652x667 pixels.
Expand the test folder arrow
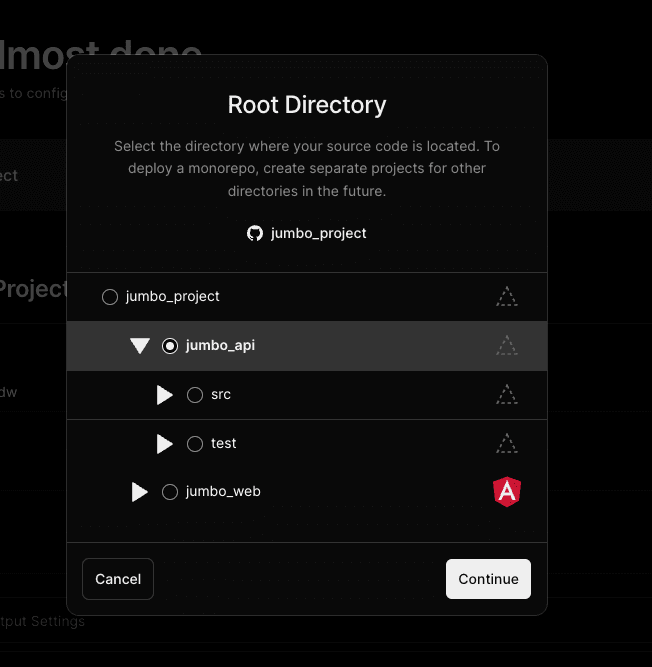[165, 443]
